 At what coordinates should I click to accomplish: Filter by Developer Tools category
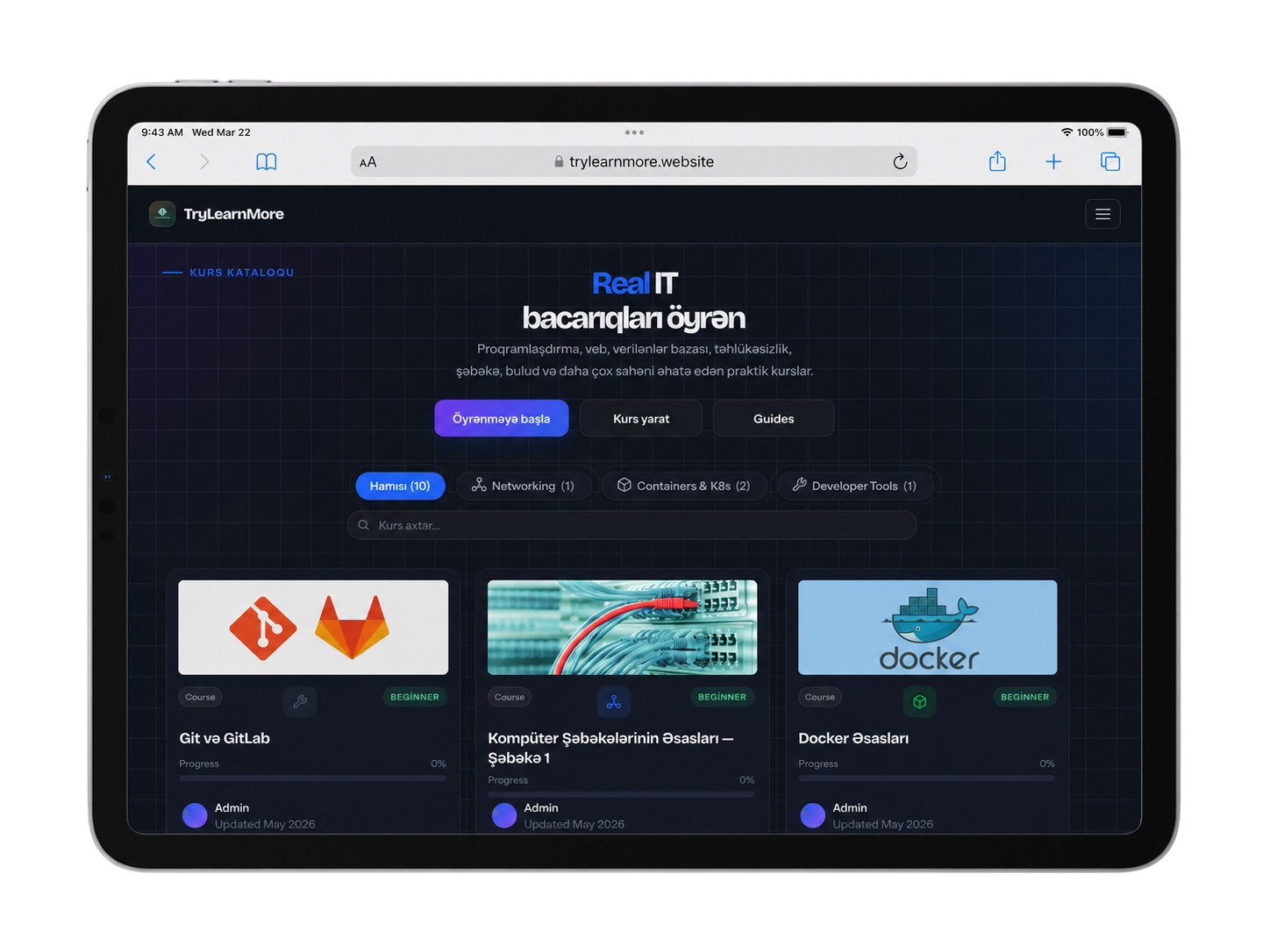click(855, 486)
